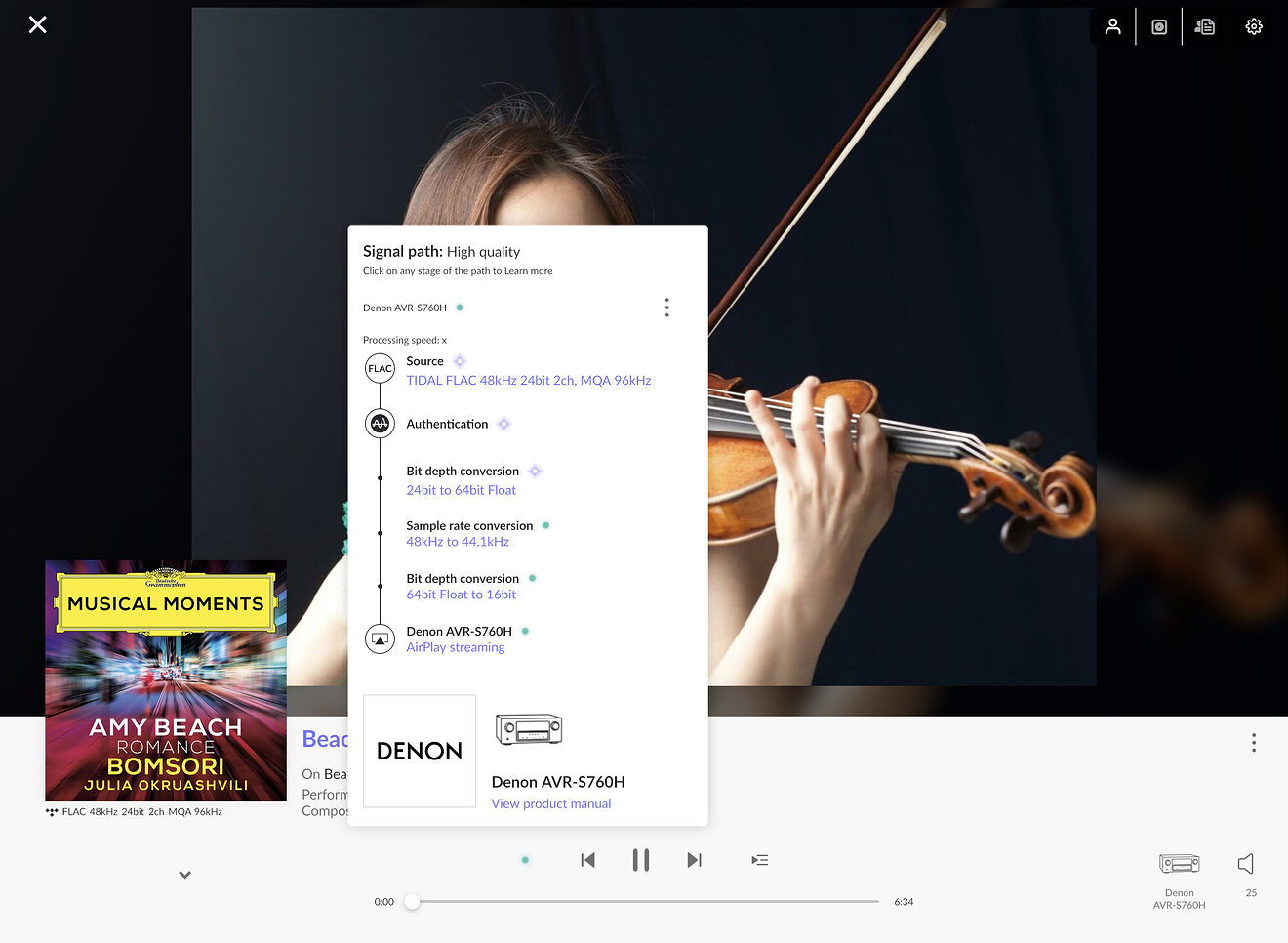This screenshot has width=1288, height=943.
Task: Open the volume control speaker icon
Action: 1246,864
